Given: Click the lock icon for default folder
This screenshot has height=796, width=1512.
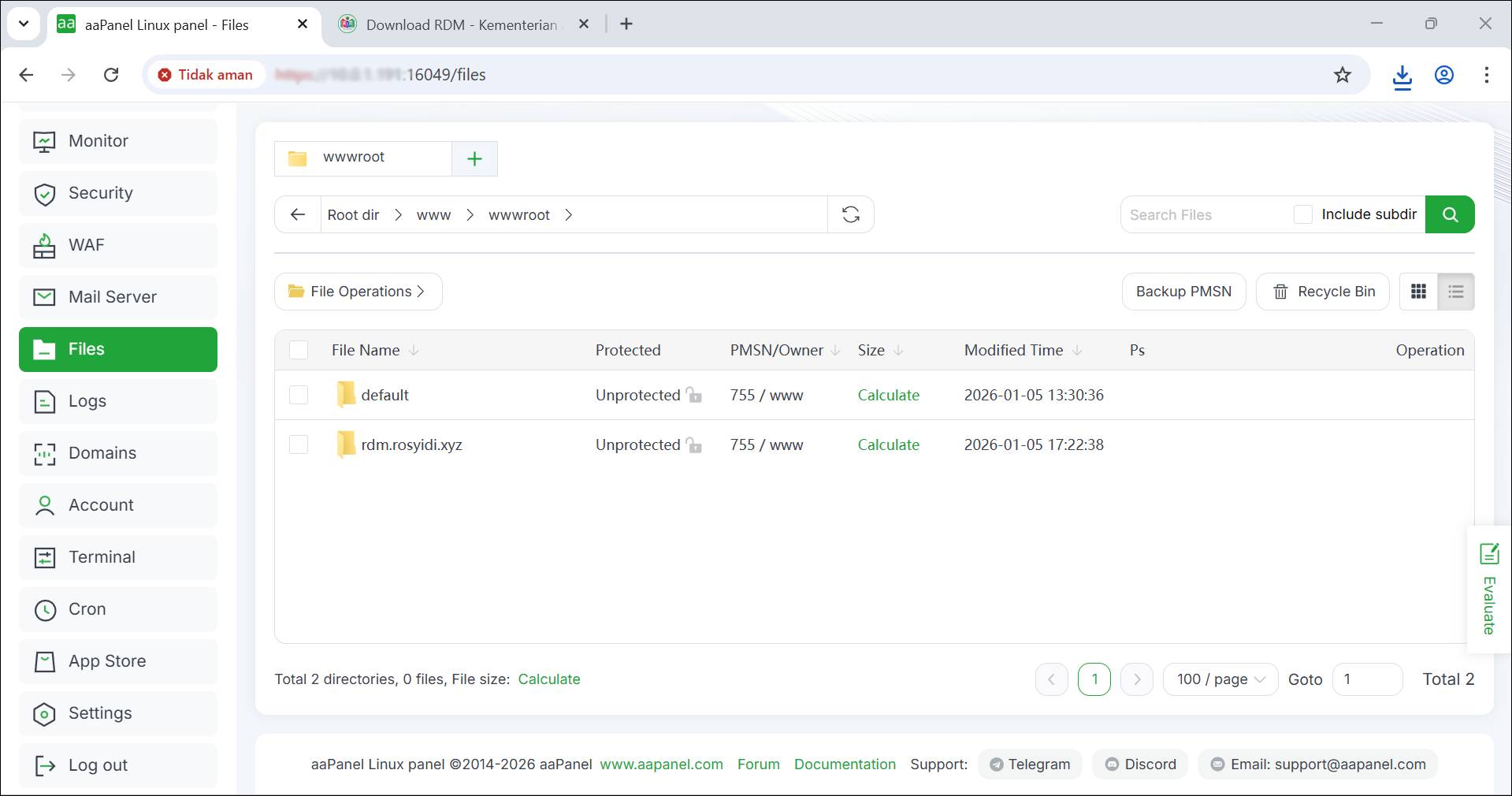Looking at the screenshot, I should pyautogui.click(x=693, y=395).
